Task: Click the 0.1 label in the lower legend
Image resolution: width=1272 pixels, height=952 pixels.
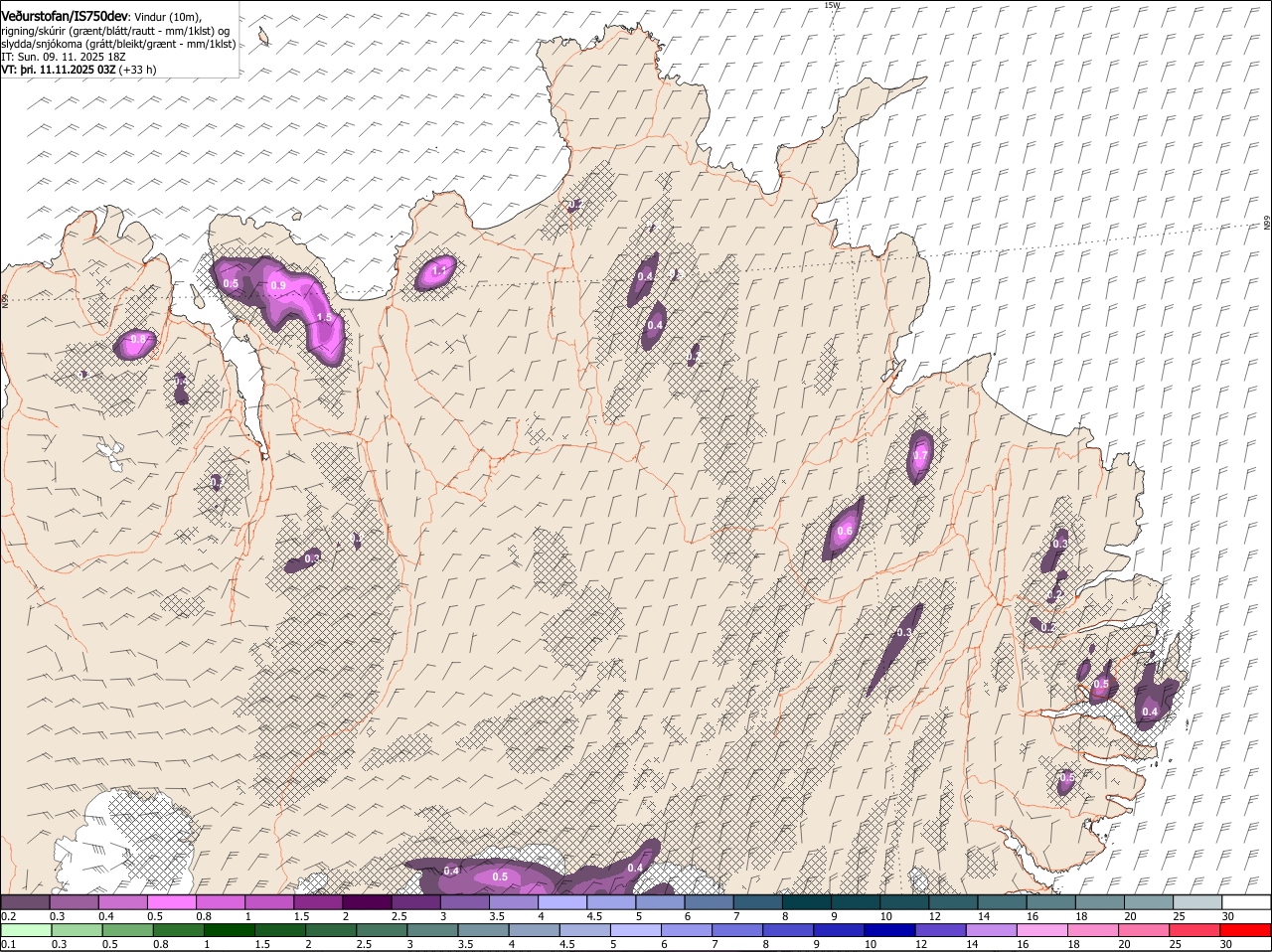Action: click(9, 944)
